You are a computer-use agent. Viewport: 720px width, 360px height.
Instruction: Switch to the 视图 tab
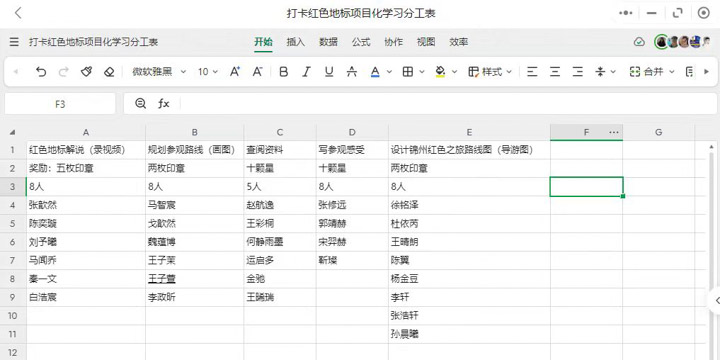tap(426, 42)
